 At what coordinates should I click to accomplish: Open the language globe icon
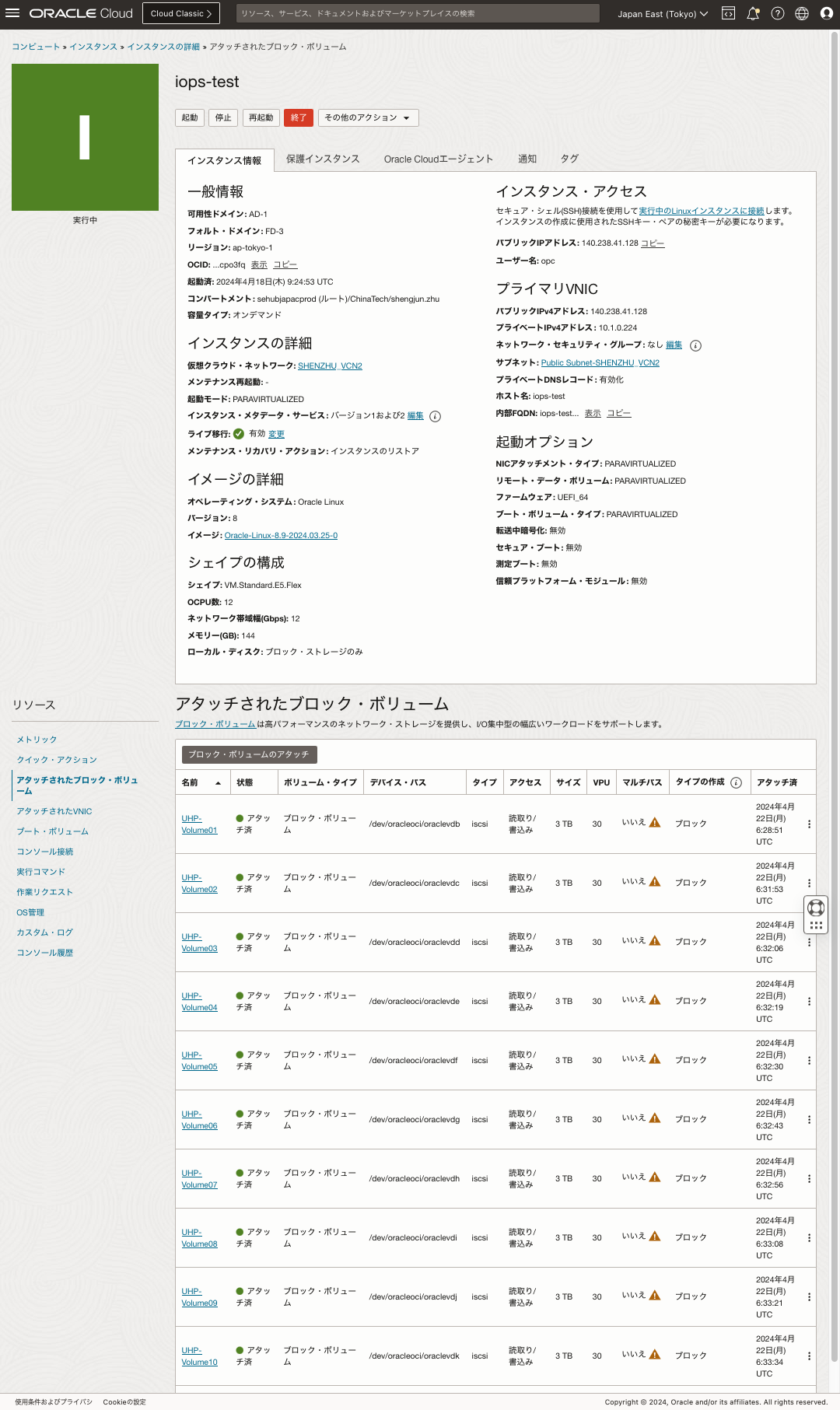coord(802,13)
